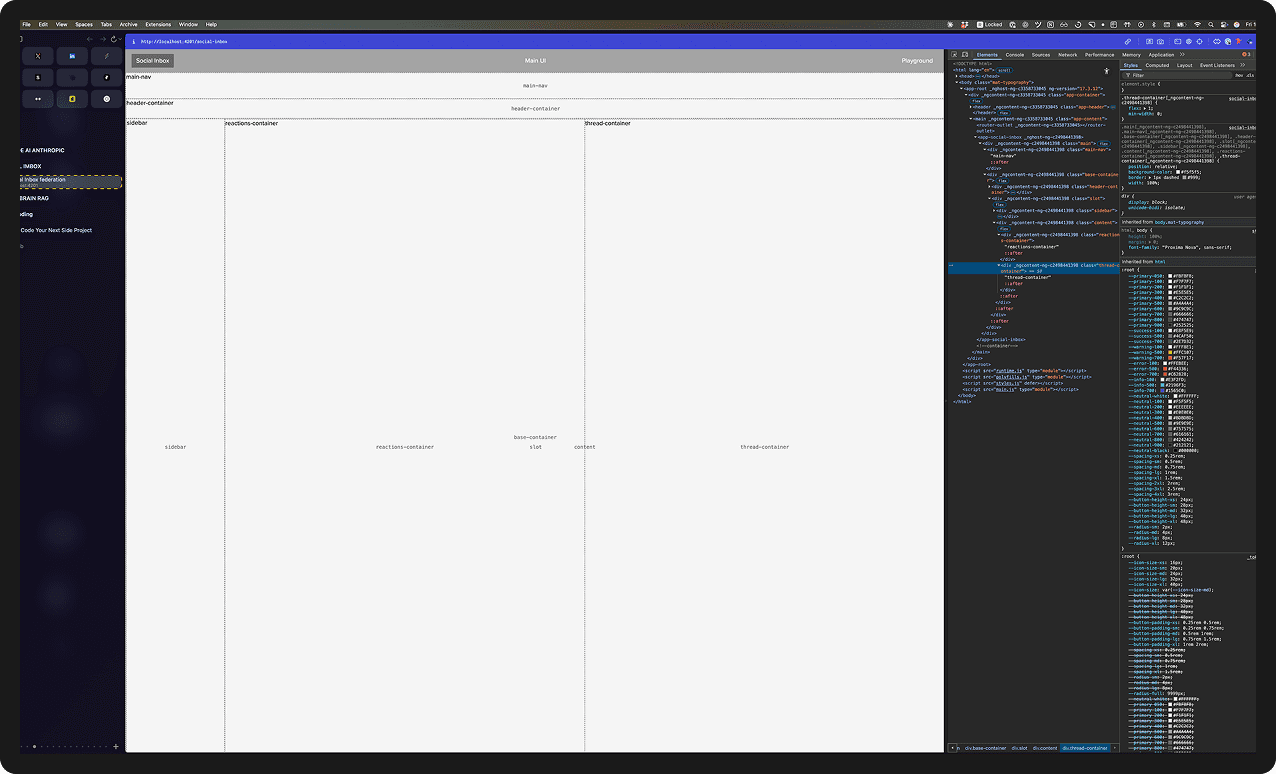Viewport: 1276px width, 774px height.
Task: Select the Inbox federation tab in sidebar
Action: point(70,181)
